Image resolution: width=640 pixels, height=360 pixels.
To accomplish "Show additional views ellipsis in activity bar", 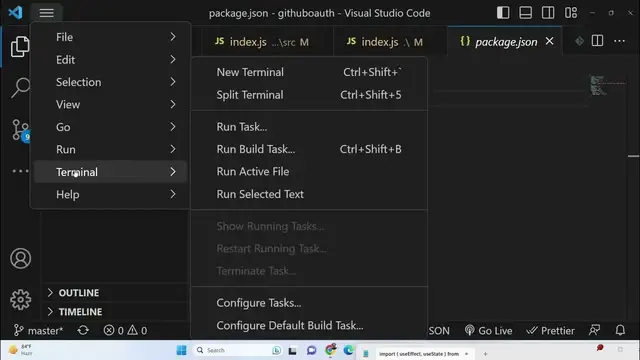I will pyautogui.click(x=20, y=171).
